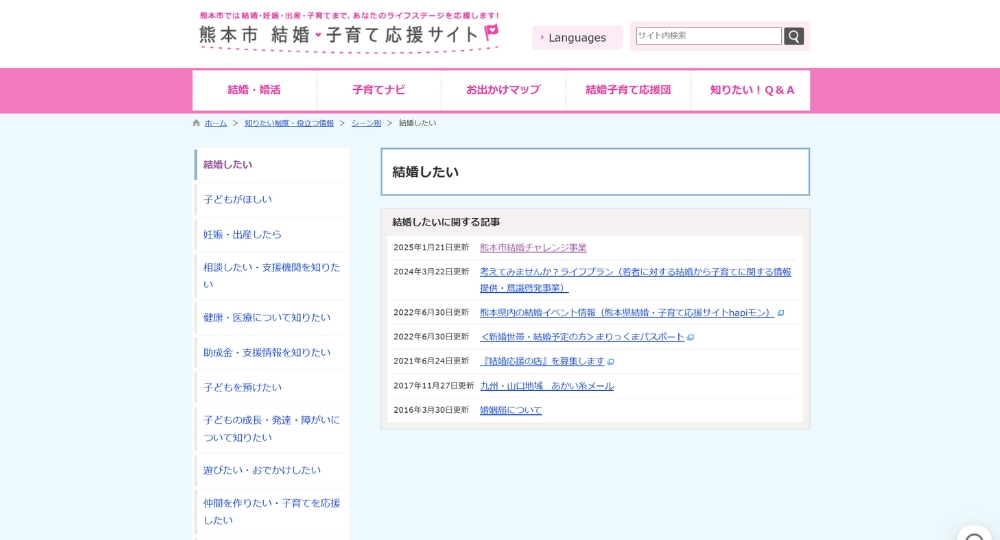Click 知りたい制度・役立つ情報 breadcrumb link
Viewport: 1000px width, 540px height.
click(289, 123)
